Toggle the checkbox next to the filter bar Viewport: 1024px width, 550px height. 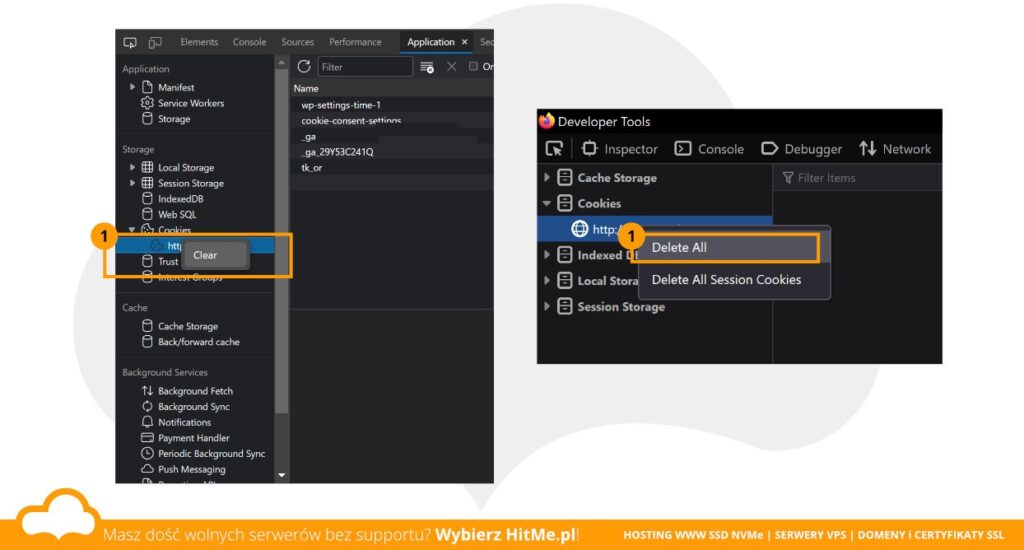473,66
